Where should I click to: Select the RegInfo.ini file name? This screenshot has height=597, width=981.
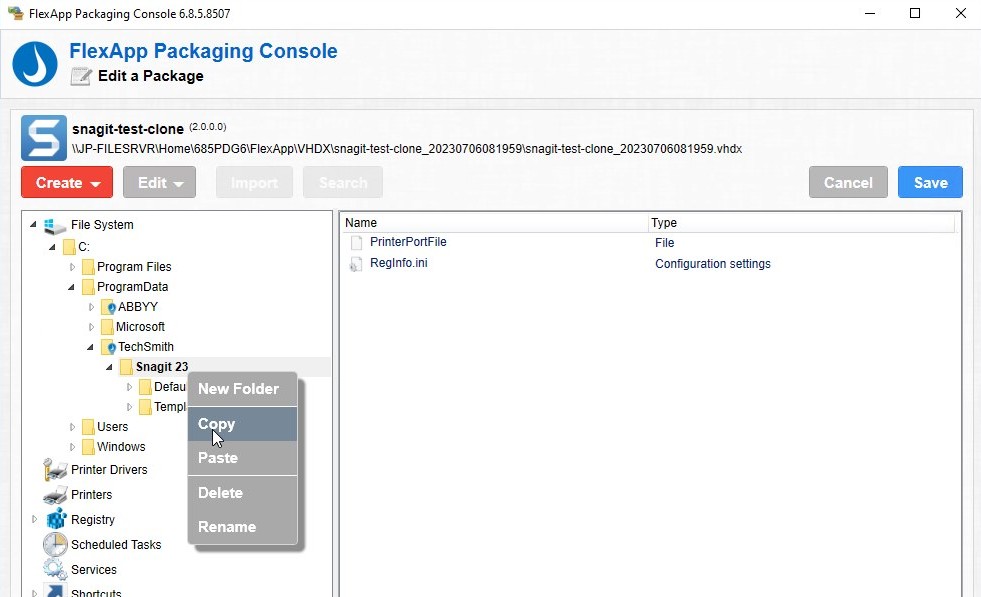[x=399, y=263]
